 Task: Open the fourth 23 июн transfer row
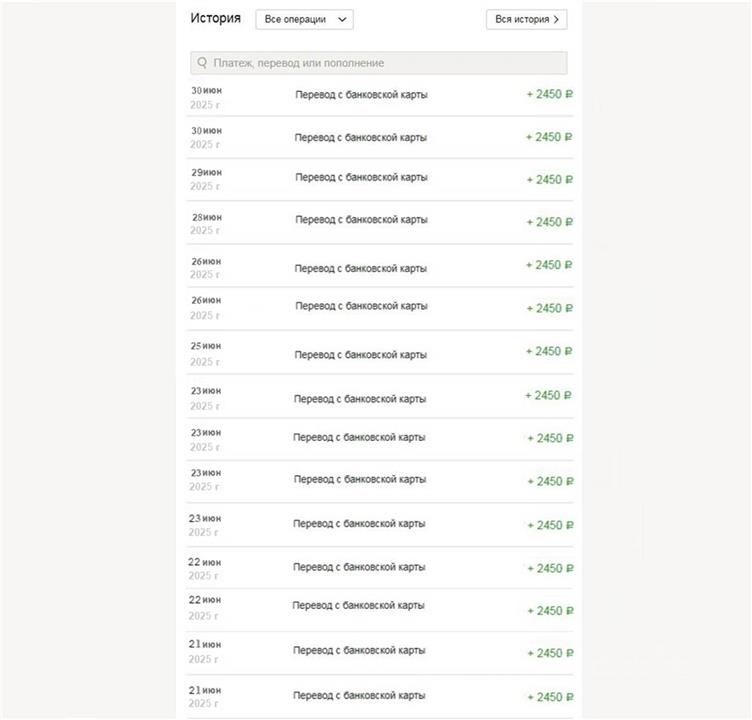(361, 524)
